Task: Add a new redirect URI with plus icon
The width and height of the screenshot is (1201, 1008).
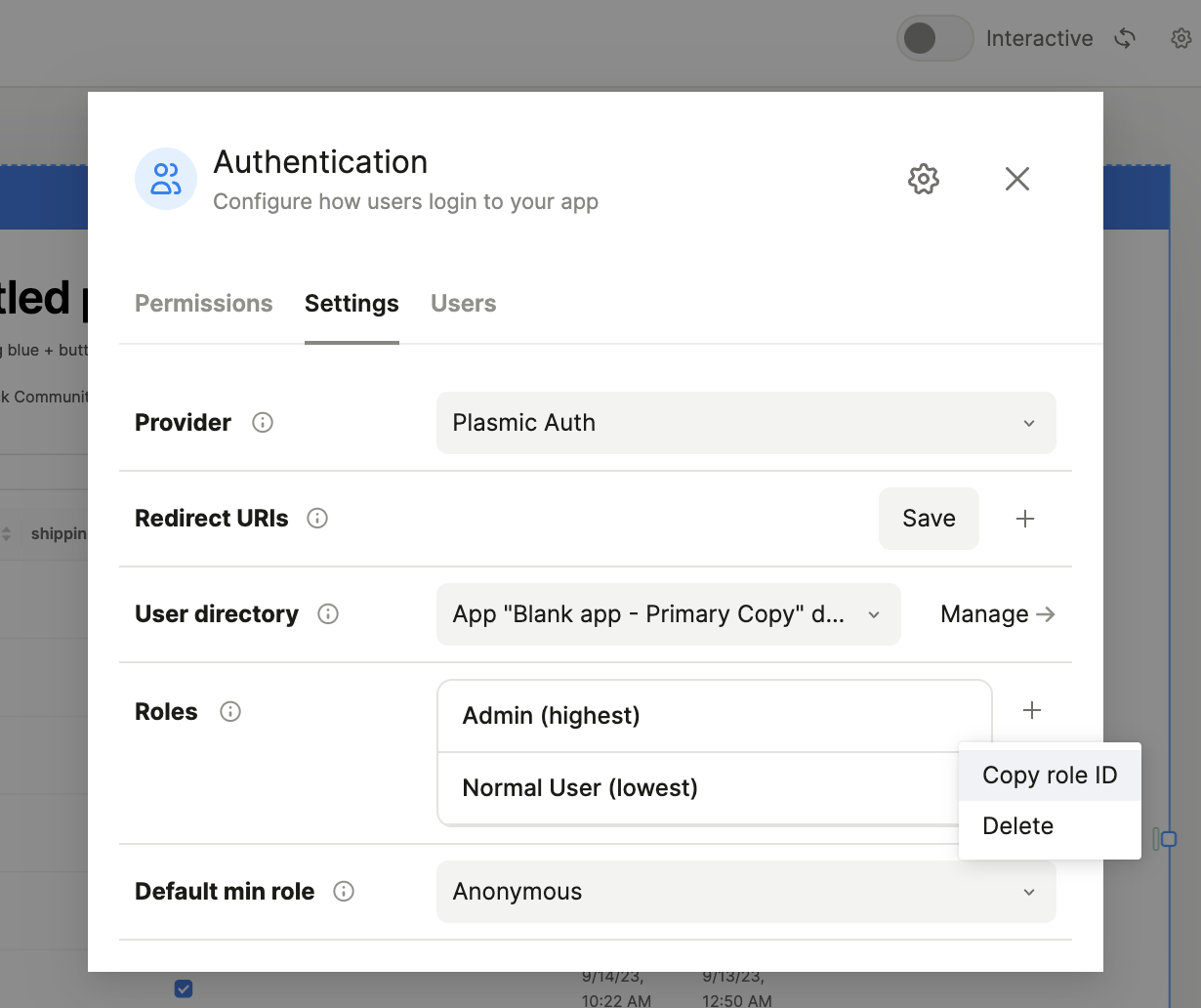Action: pyautogui.click(x=1024, y=519)
